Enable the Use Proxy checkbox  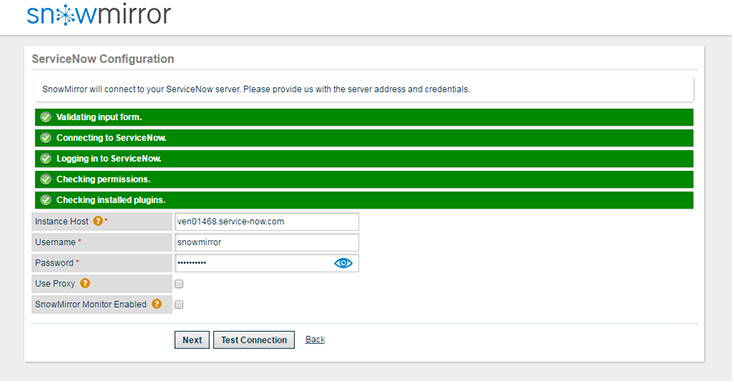tap(179, 284)
